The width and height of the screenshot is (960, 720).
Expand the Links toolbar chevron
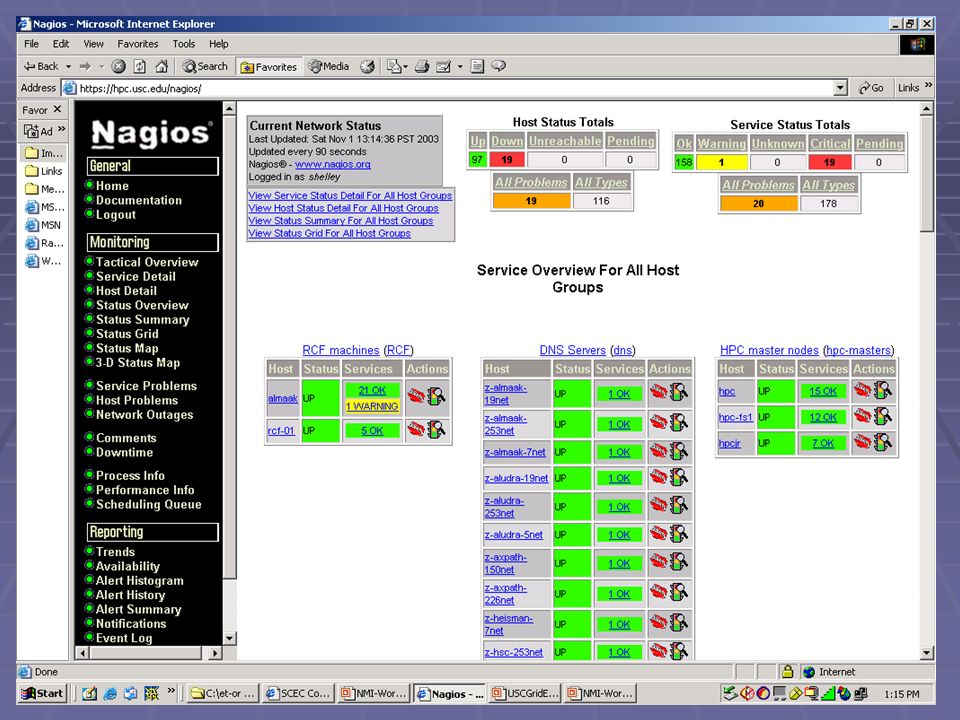929,86
